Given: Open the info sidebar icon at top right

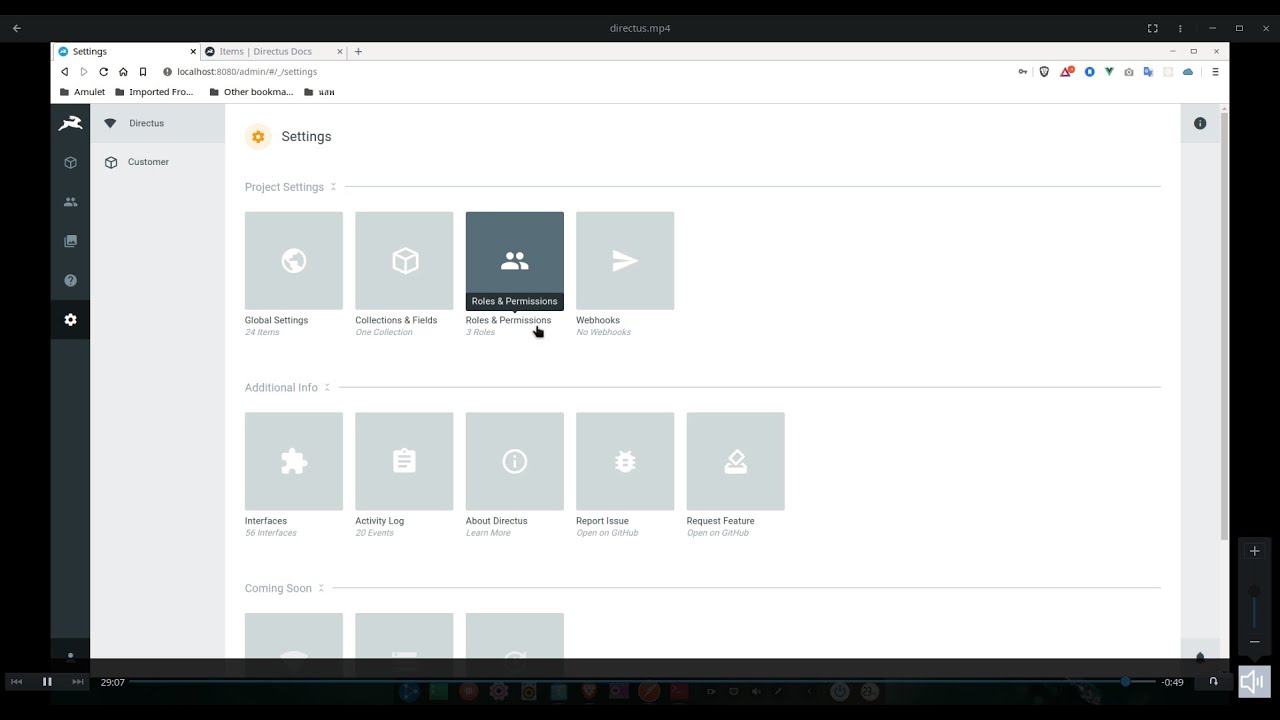Looking at the screenshot, I should point(1200,123).
